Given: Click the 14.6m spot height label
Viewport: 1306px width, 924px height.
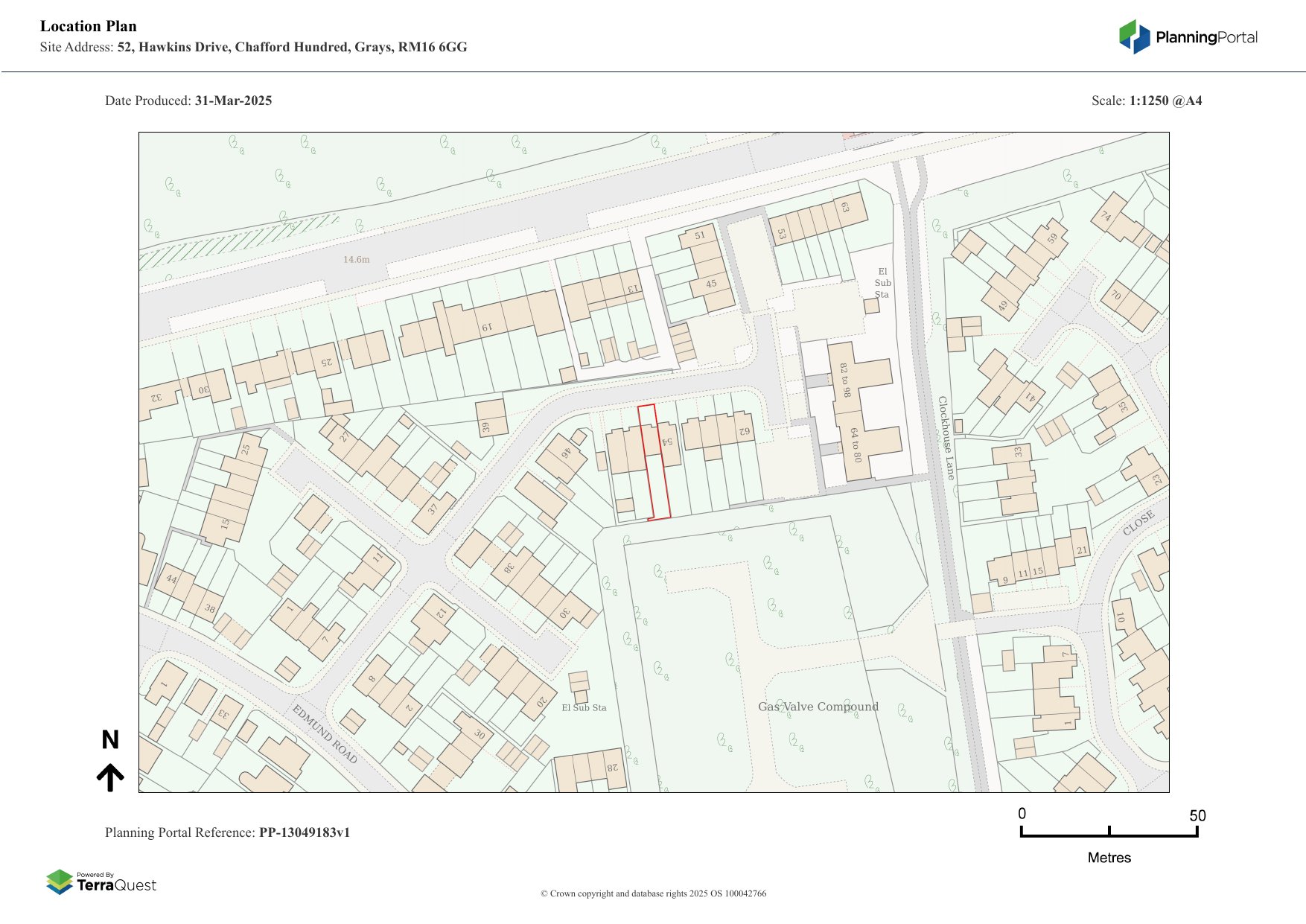Looking at the screenshot, I should [356, 260].
